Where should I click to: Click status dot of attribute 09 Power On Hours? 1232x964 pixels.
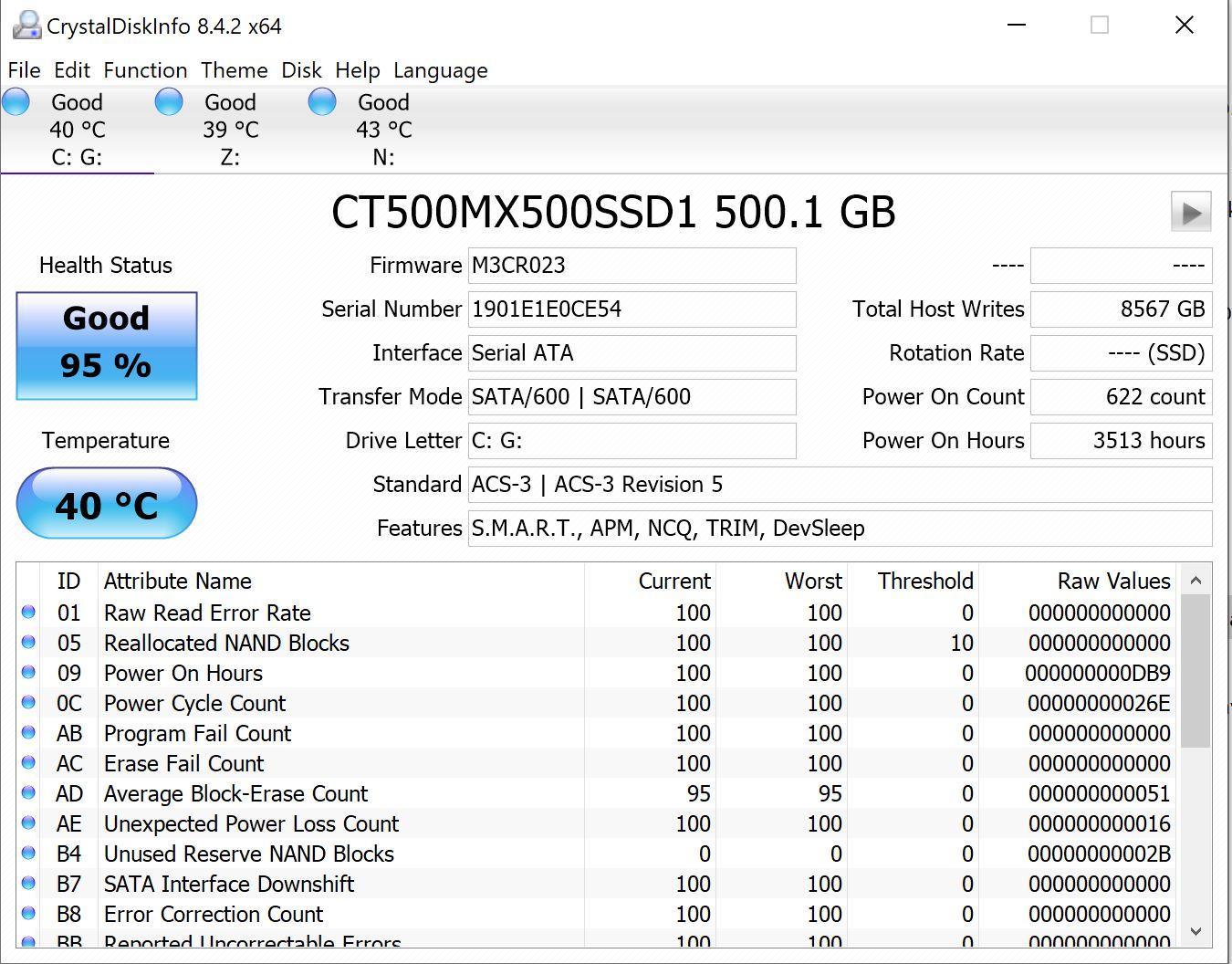(x=28, y=673)
